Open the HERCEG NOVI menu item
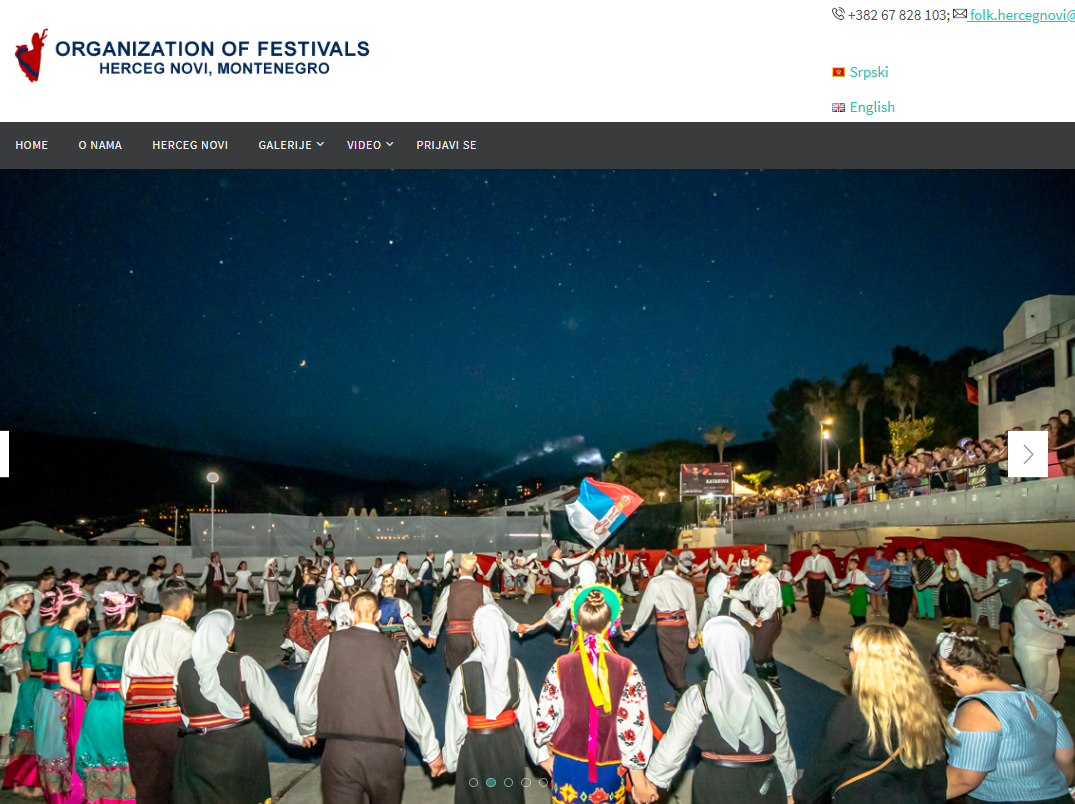This screenshot has height=804, width=1075. pyautogui.click(x=190, y=145)
